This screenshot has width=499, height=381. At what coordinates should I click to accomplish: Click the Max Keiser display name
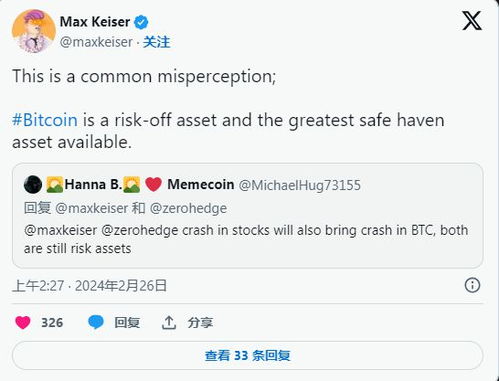point(95,22)
